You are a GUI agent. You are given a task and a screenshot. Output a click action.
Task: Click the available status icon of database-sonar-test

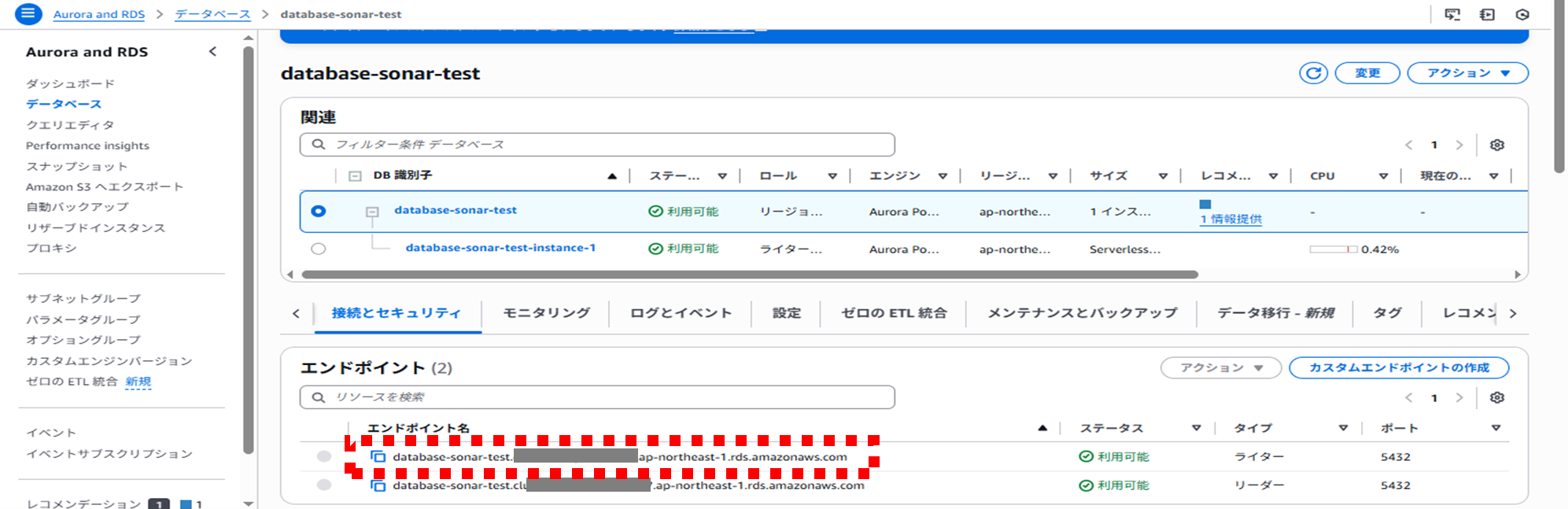coord(655,211)
